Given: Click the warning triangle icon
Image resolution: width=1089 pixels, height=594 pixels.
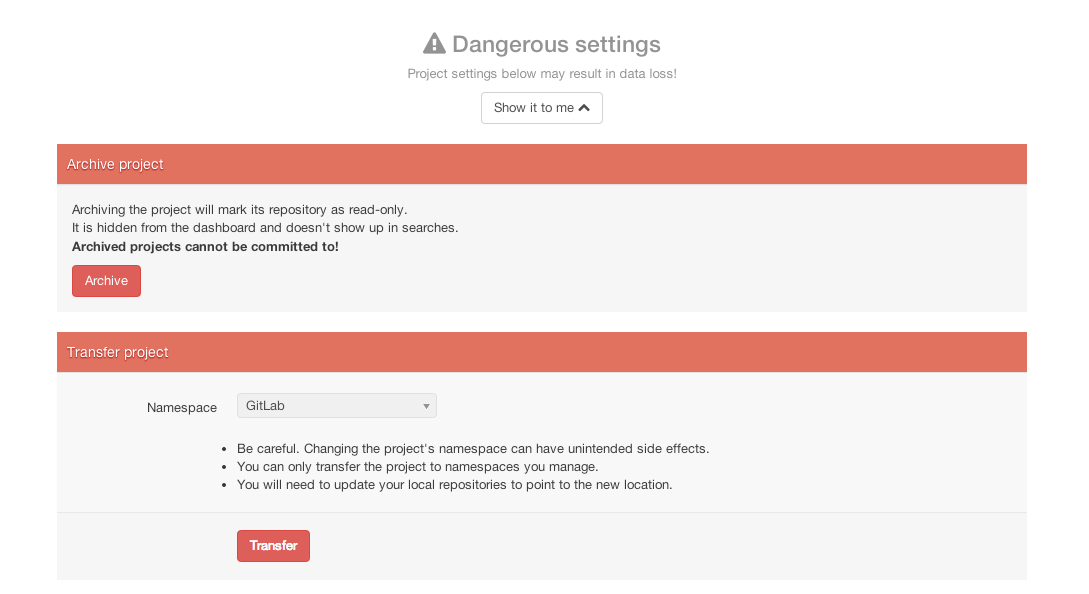Looking at the screenshot, I should (x=434, y=44).
